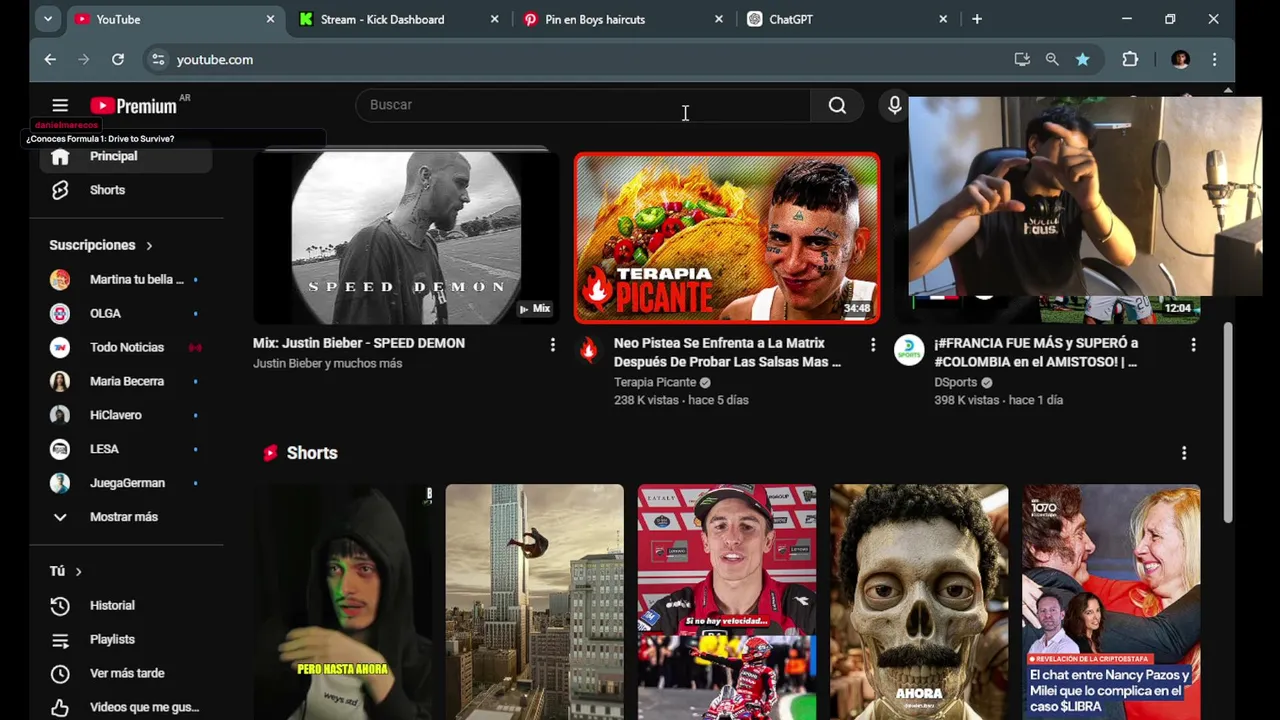Select the YouTube browser tab

(x=175, y=19)
